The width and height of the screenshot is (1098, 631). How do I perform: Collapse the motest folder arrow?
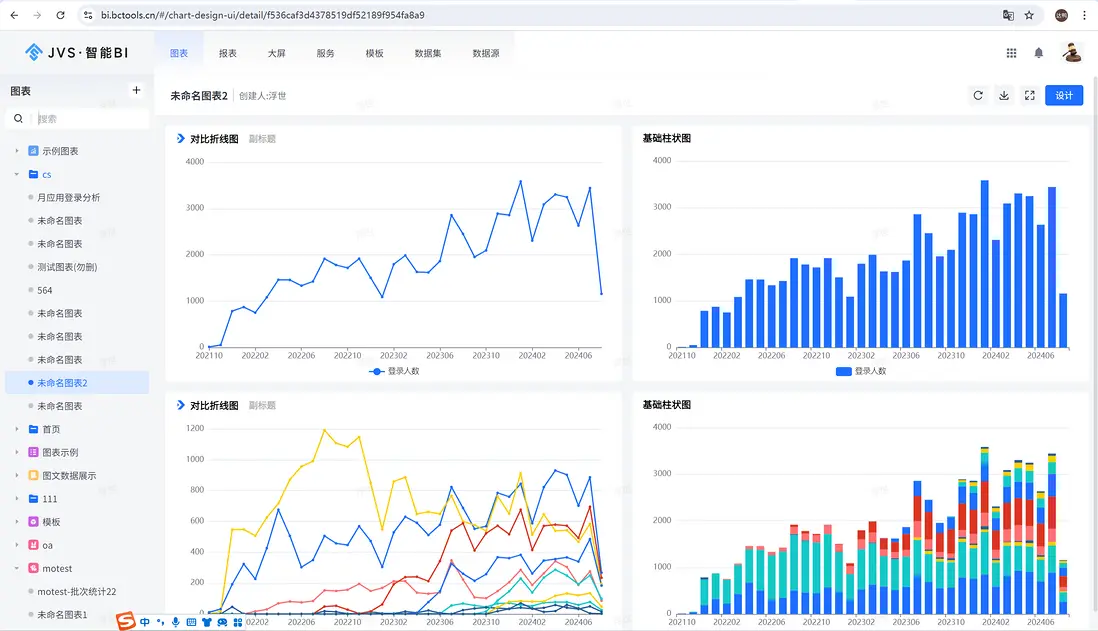coord(17,568)
